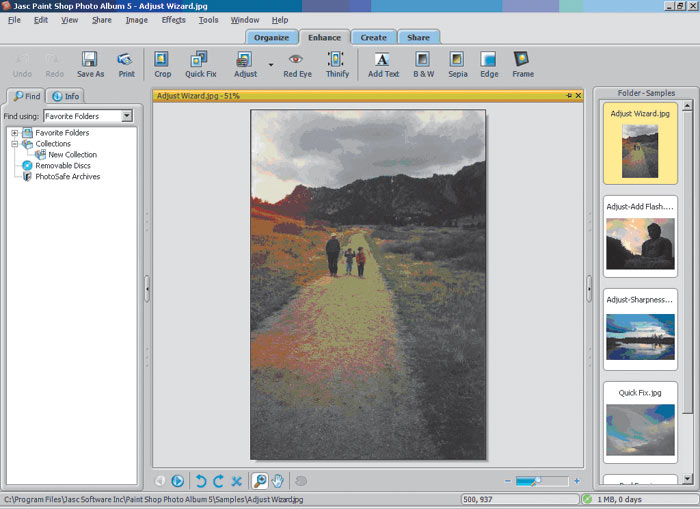
Task: Select Adjust-Add Flash thumbnail
Action: coord(640,236)
